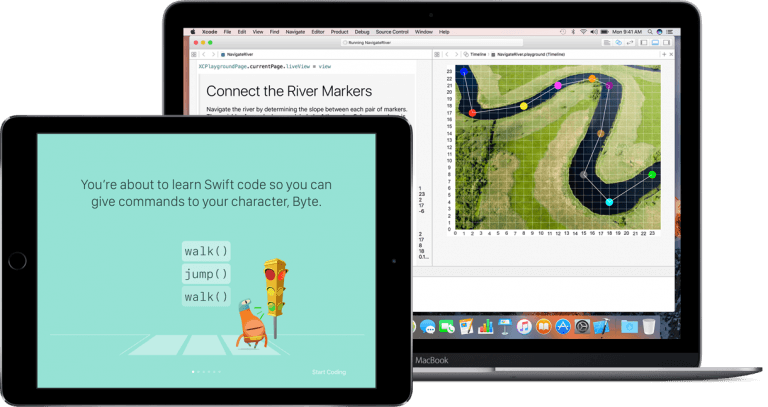Tap the jump() command block
Screen dimensions: 768x407
(206, 274)
